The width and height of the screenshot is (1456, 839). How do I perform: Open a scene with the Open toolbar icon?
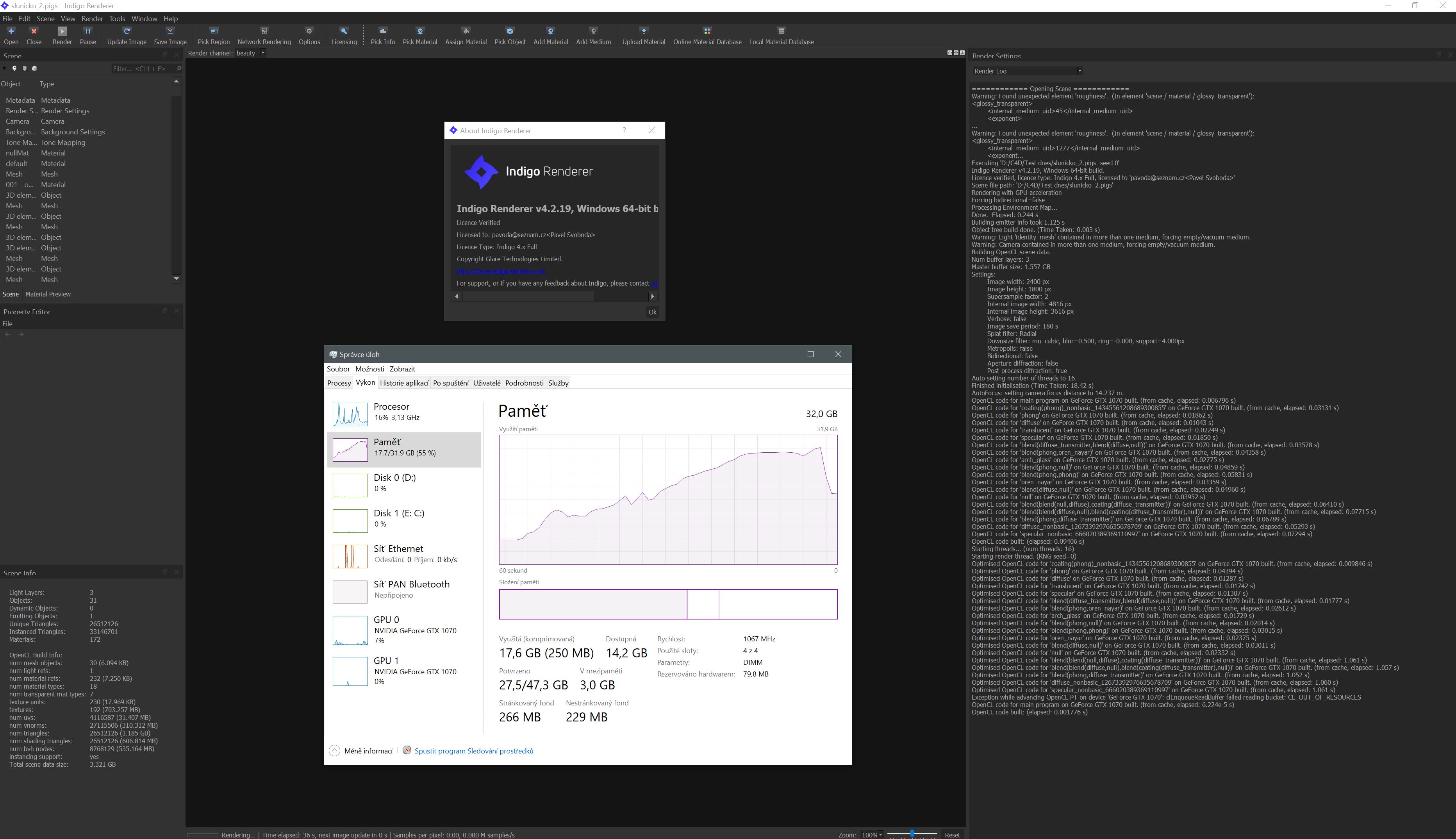point(11,35)
